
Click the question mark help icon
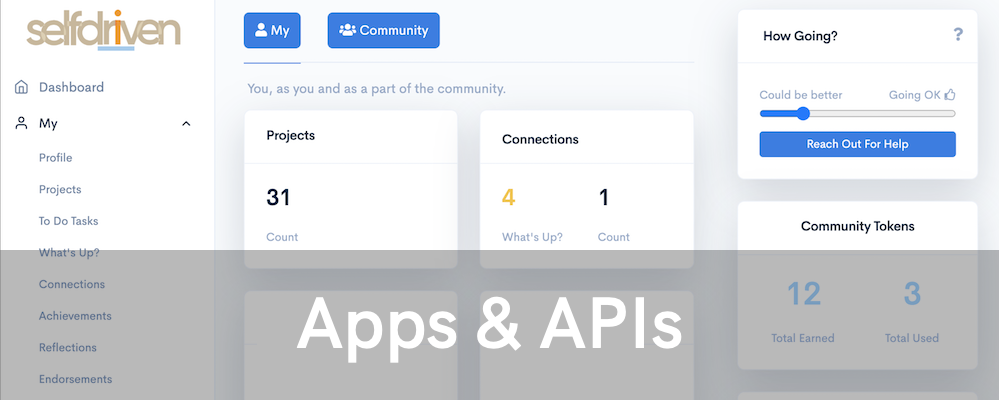[958, 35]
